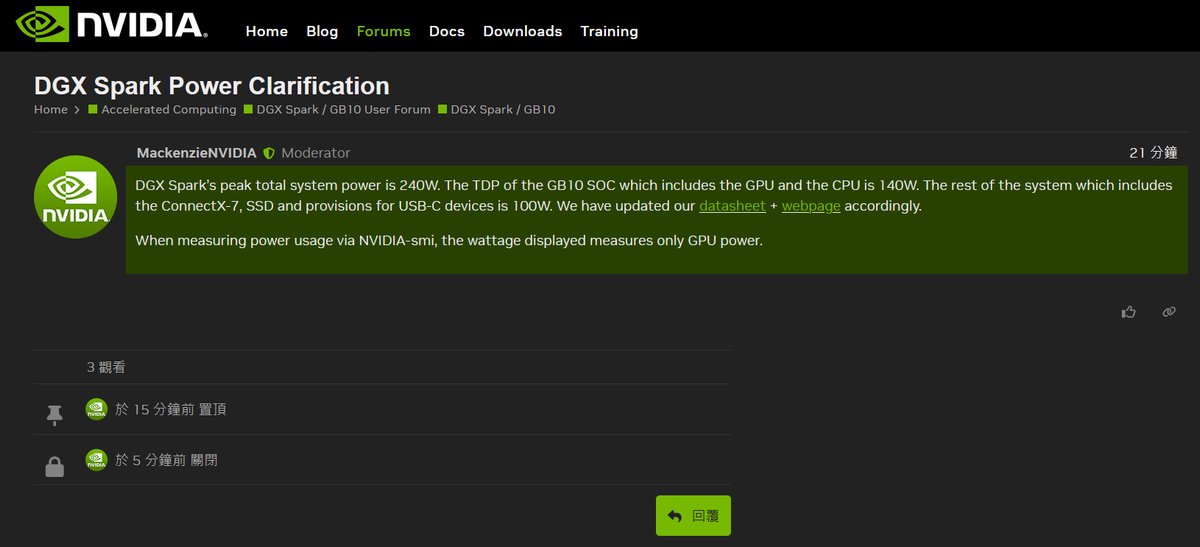Click the large NVIDIA avatar of the poster
This screenshot has height=547, width=1200.
(76, 197)
